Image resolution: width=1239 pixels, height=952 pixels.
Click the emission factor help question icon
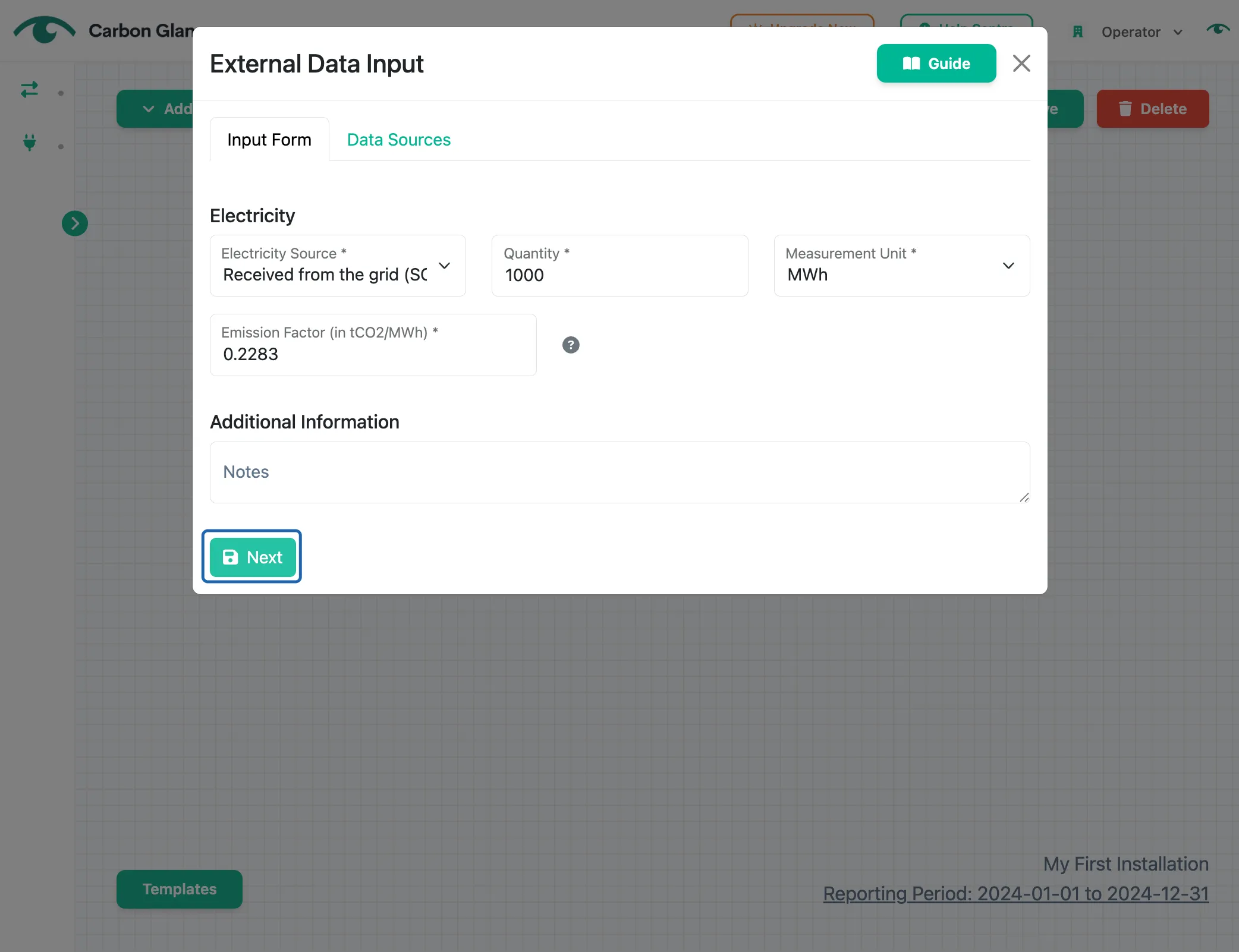571,345
